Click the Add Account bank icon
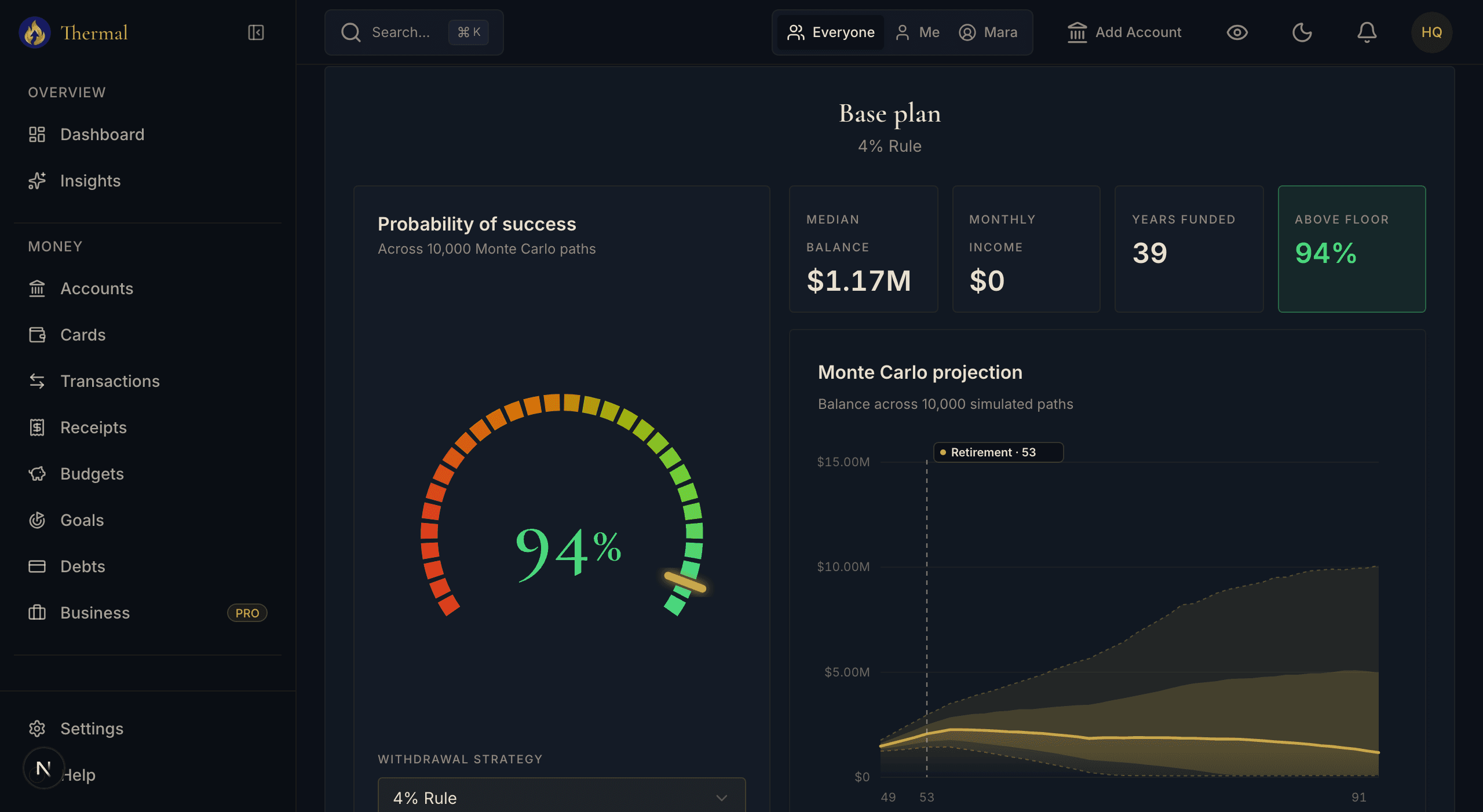Image resolution: width=1483 pixels, height=812 pixels. pos(1077,32)
